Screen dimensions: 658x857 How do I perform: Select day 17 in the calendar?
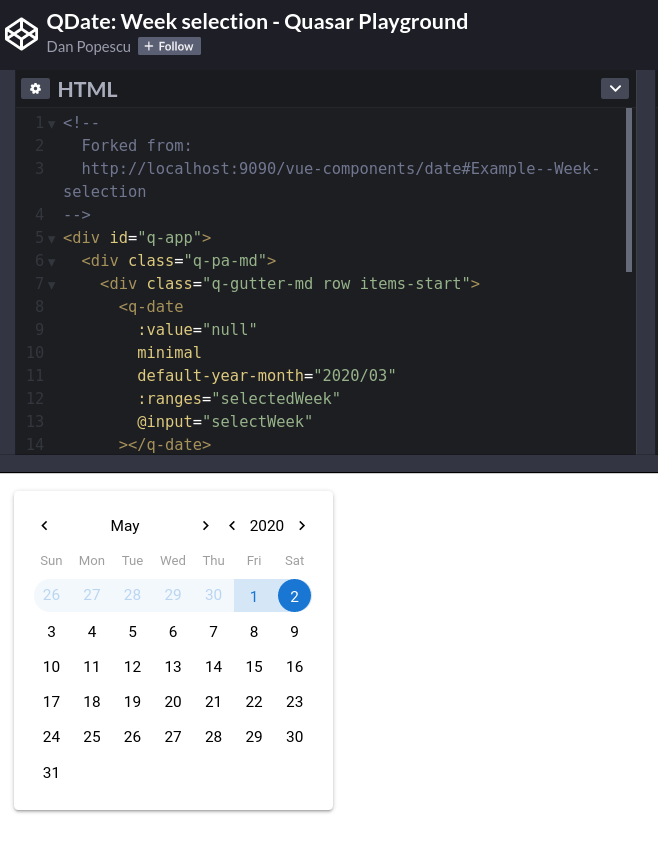(51, 702)
